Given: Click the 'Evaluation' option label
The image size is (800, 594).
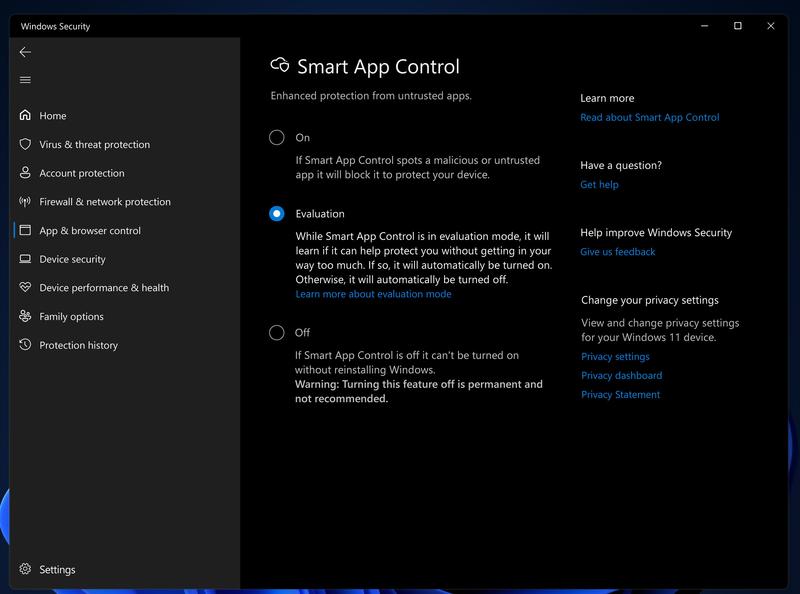Looking at the screenshot, I should [x=319, y=214].
